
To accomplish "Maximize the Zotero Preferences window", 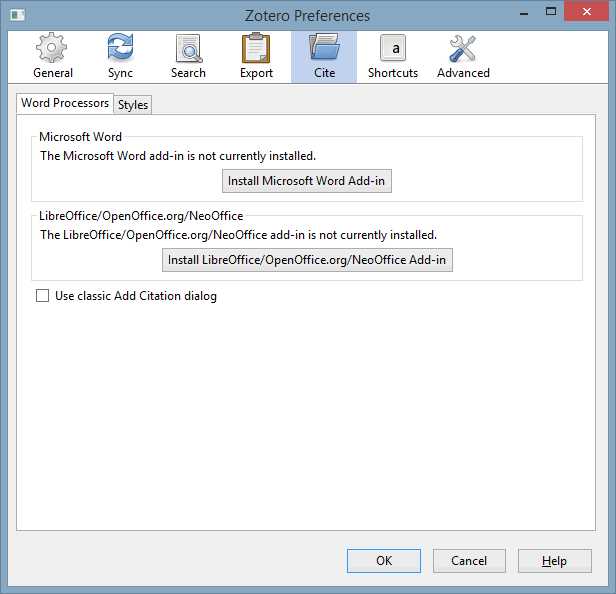I will 551,11.
